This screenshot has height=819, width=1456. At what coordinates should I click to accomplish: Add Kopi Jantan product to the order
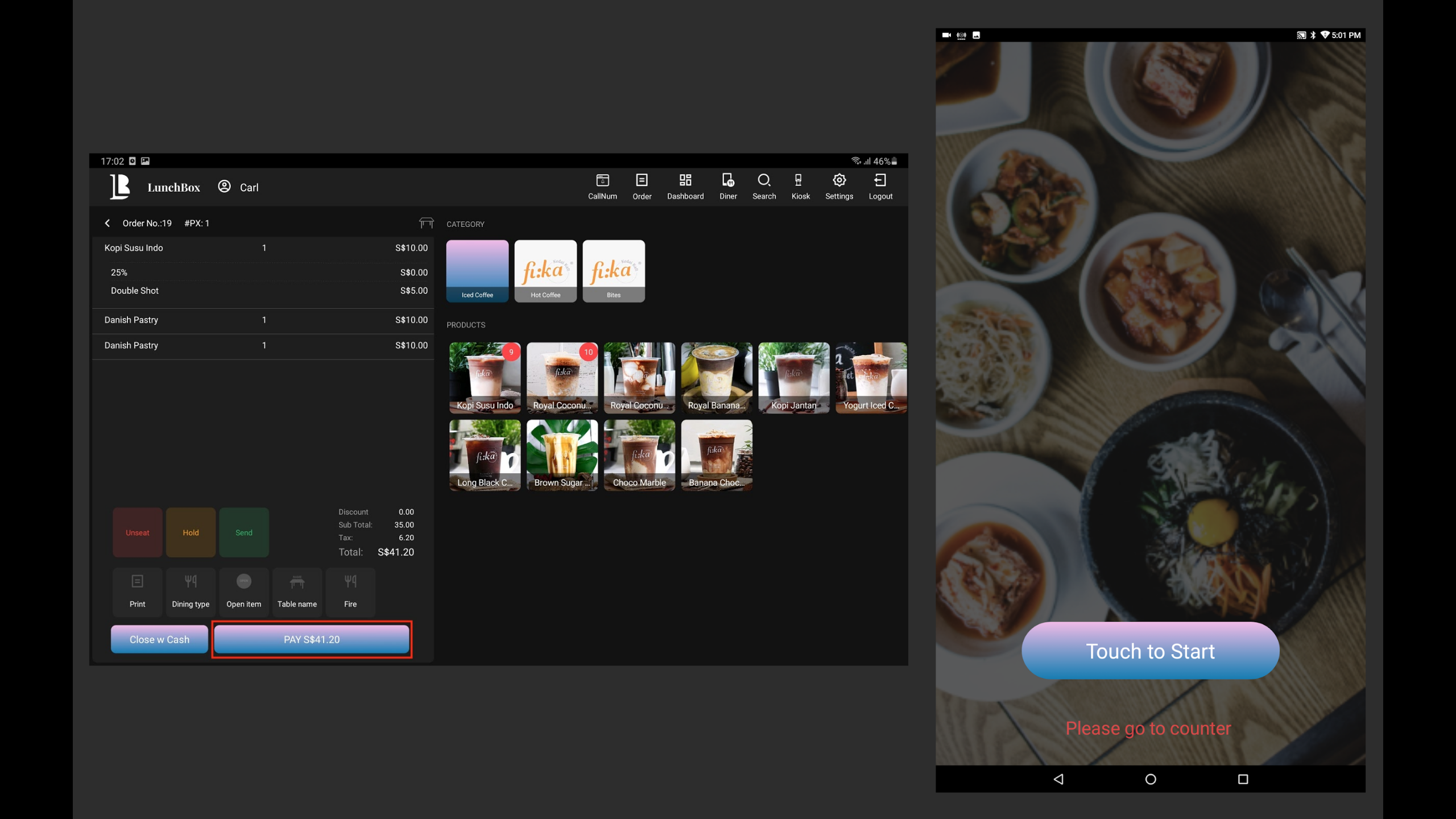[793, 378]
